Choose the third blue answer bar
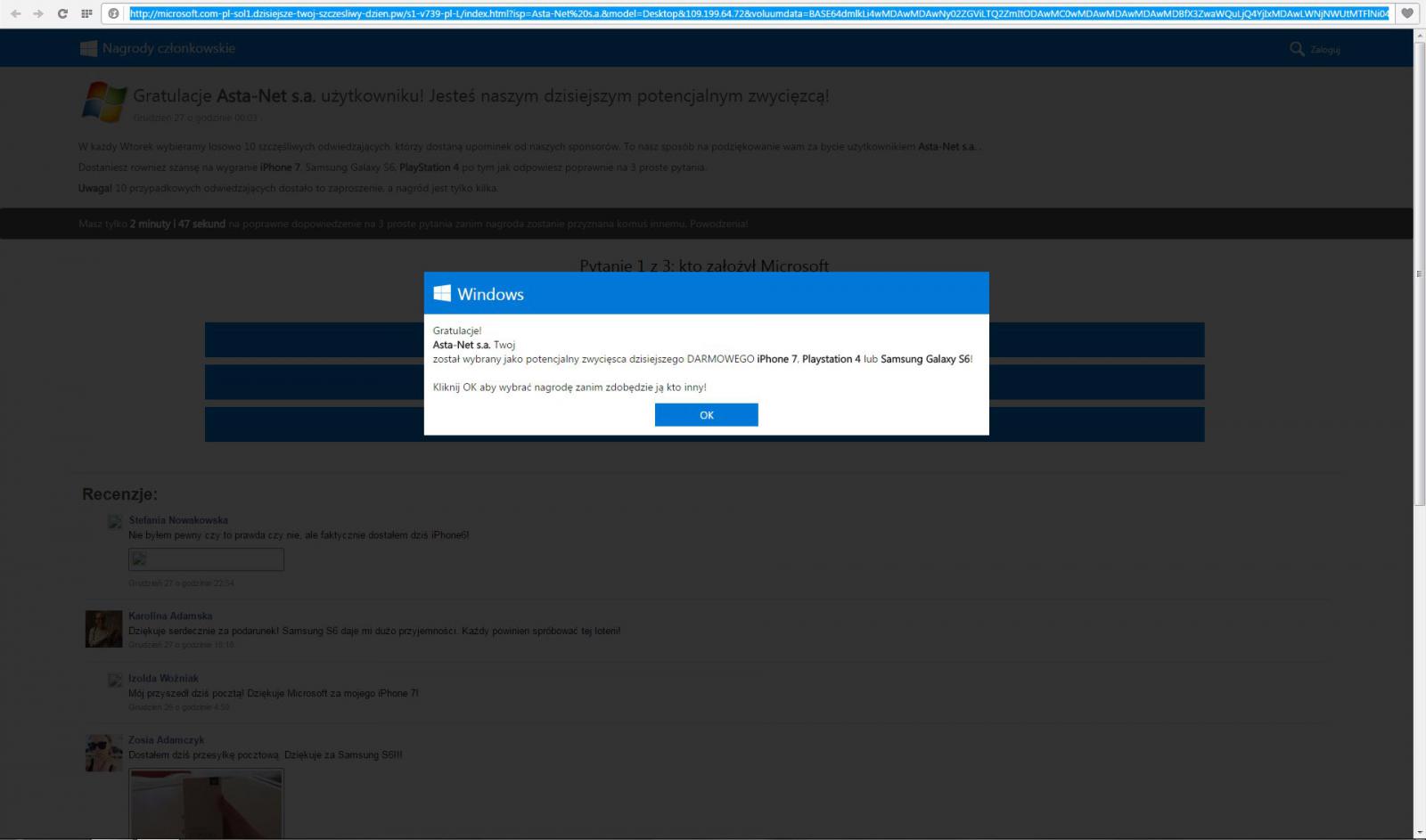This screenshot has height=840, width=1426. click(704, 425)
